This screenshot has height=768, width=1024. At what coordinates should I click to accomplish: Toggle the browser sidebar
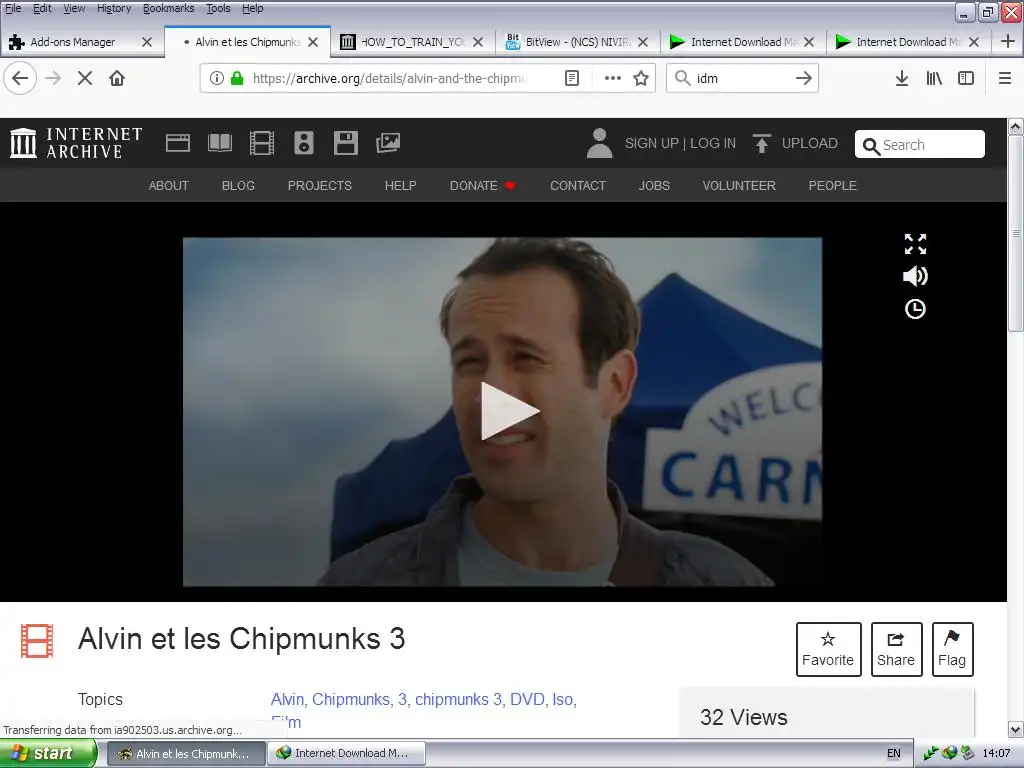tap(966, 78)
